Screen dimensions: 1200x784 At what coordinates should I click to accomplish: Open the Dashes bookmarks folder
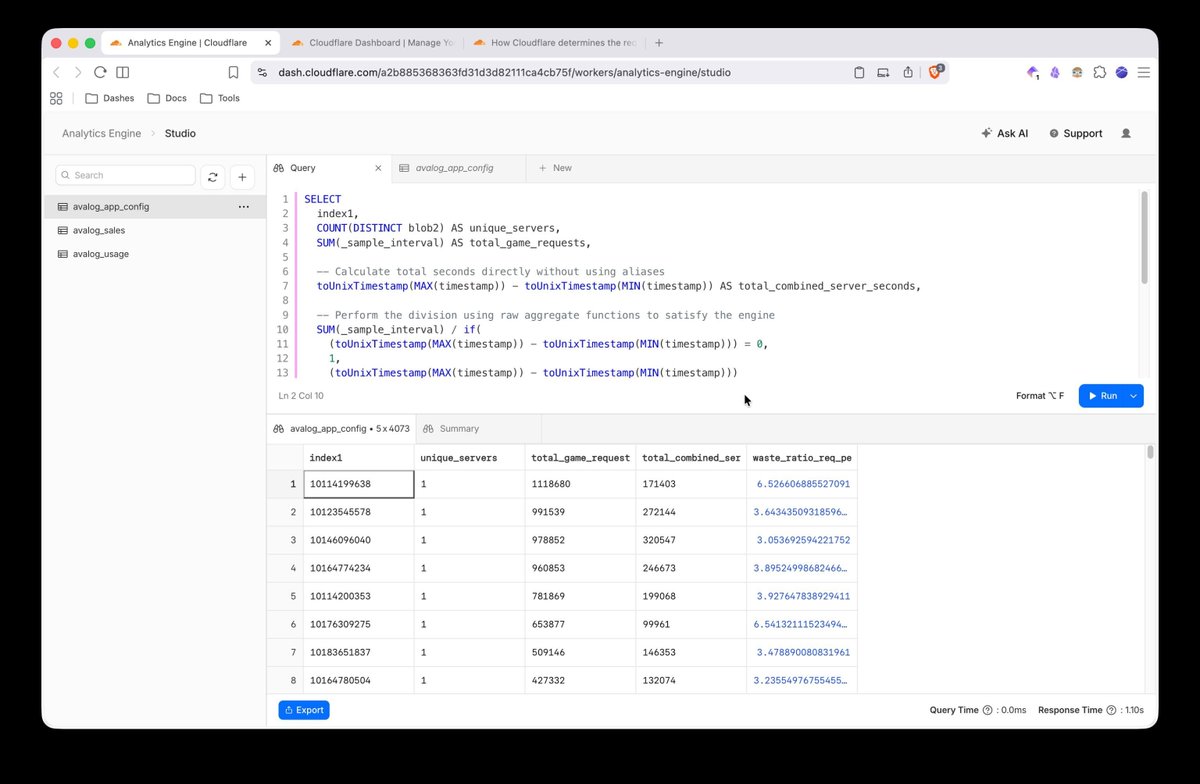110,98
